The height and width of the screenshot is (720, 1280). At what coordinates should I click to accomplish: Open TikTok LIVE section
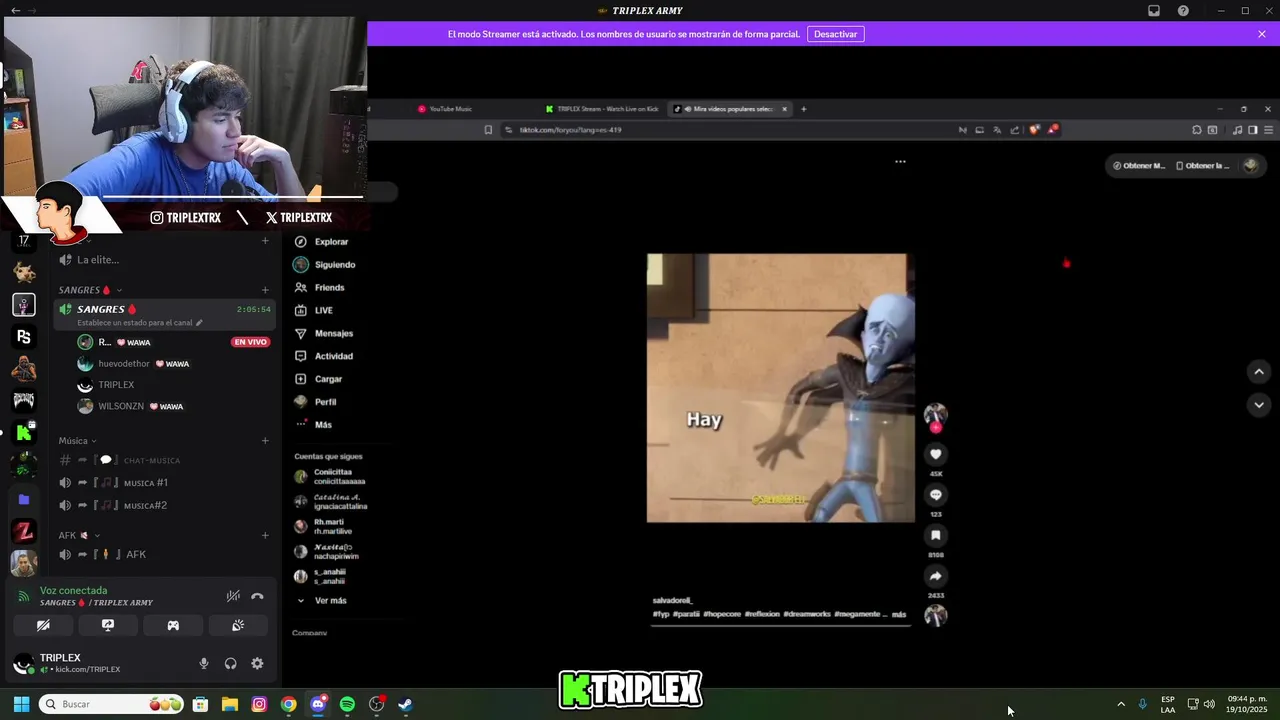click(314, 311)
